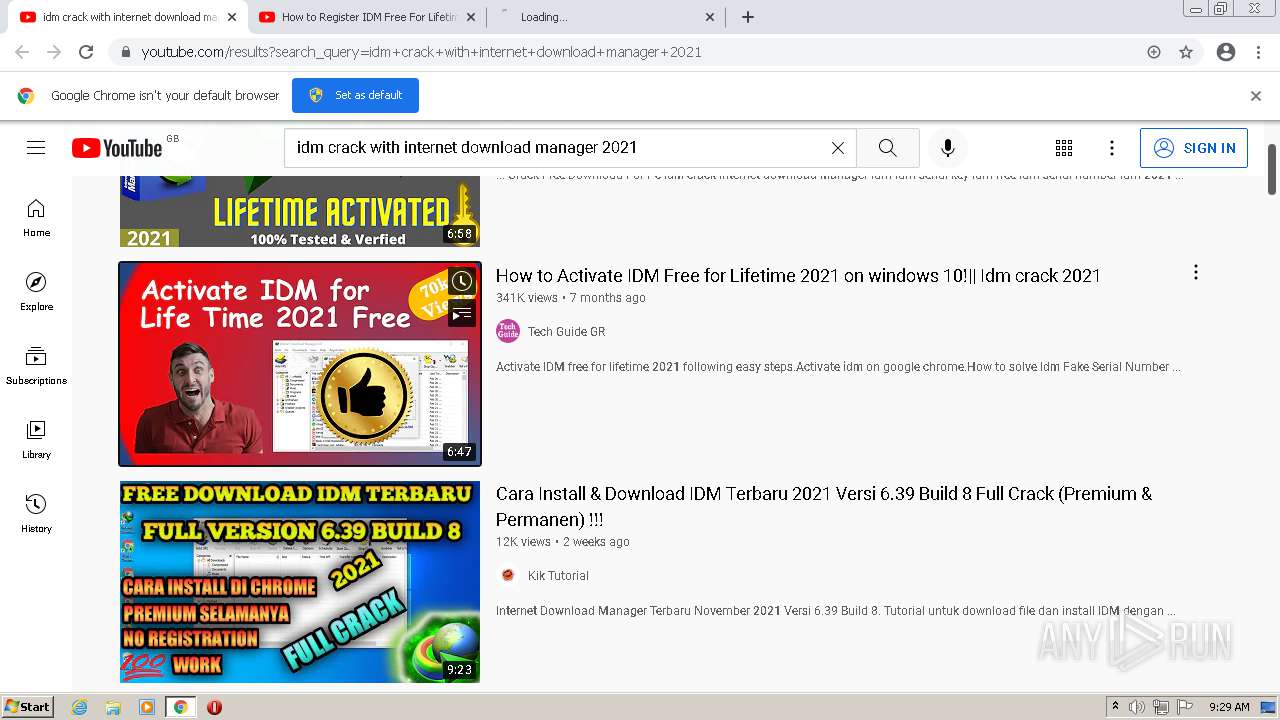Open the volume tray icon

[x=1137, y=707]
